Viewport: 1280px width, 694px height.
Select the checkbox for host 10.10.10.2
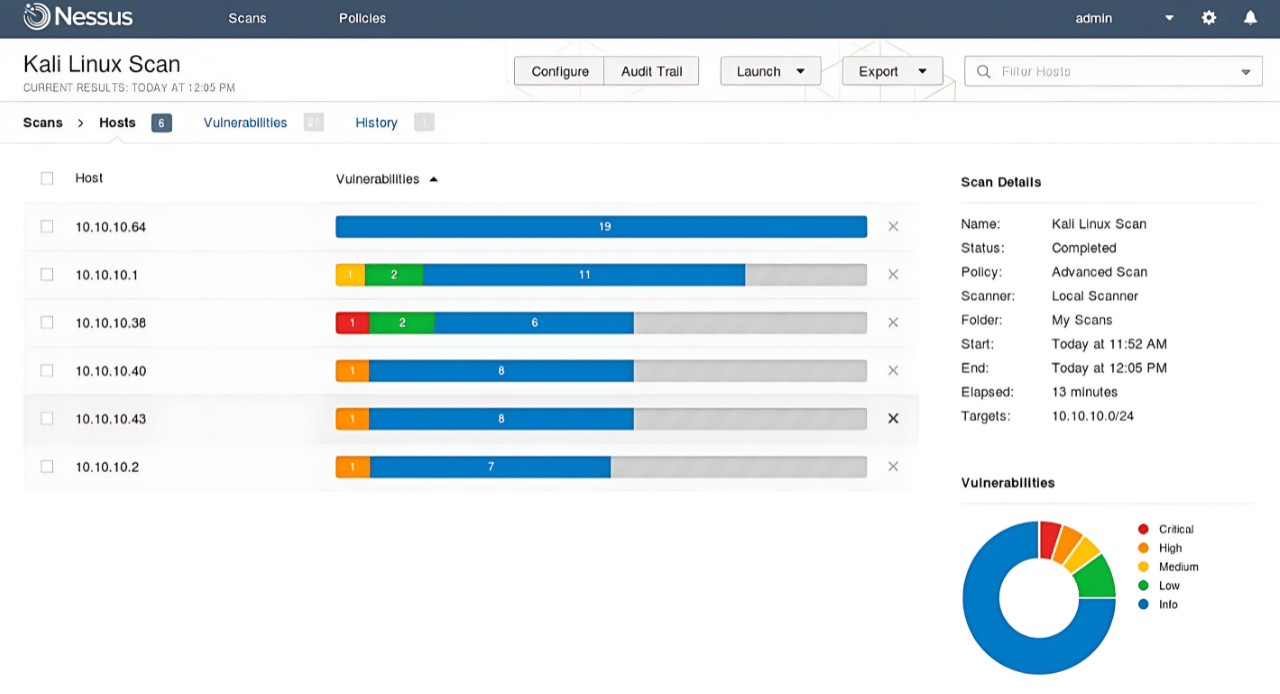pos(47,467)
